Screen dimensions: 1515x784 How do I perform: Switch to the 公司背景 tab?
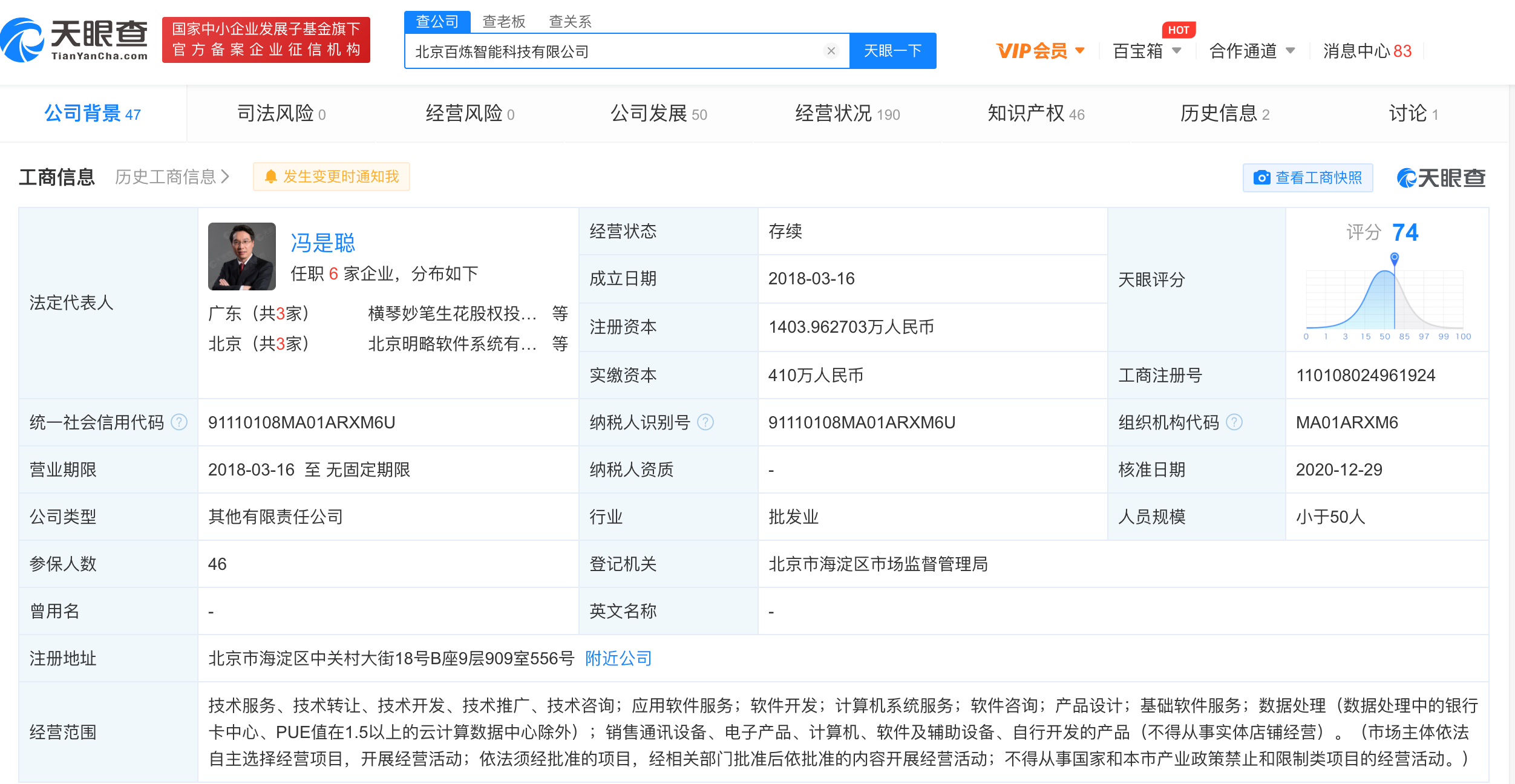(93, 114)
